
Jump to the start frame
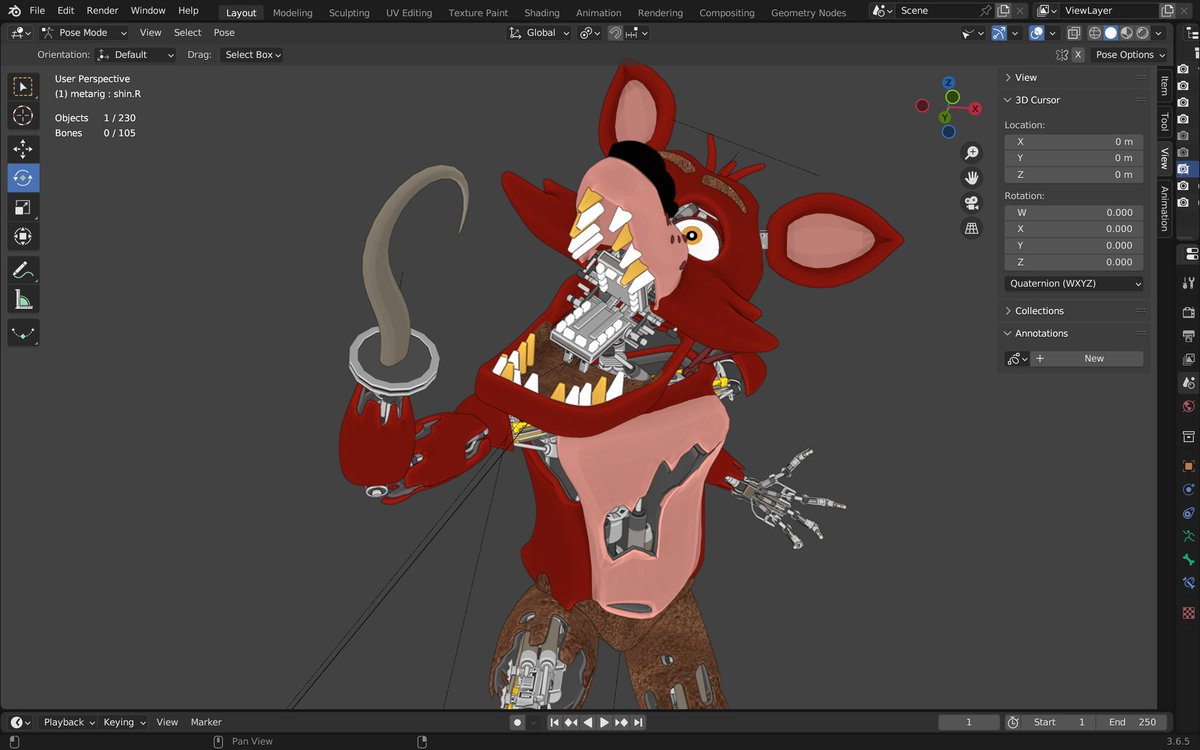point(554,722)
